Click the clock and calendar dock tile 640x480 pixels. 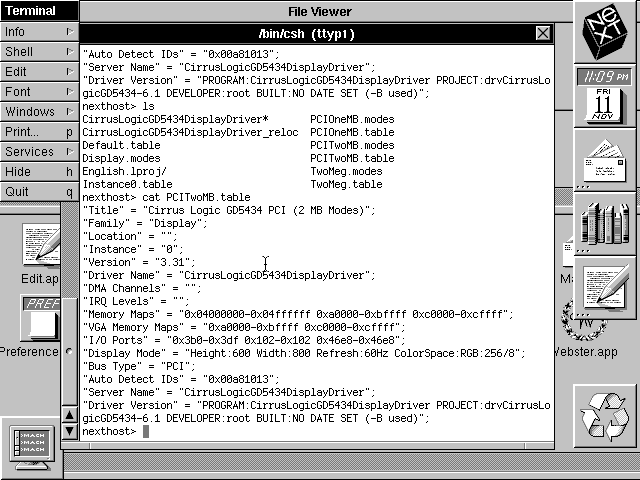pyautogui.click(x=605, y=96)
